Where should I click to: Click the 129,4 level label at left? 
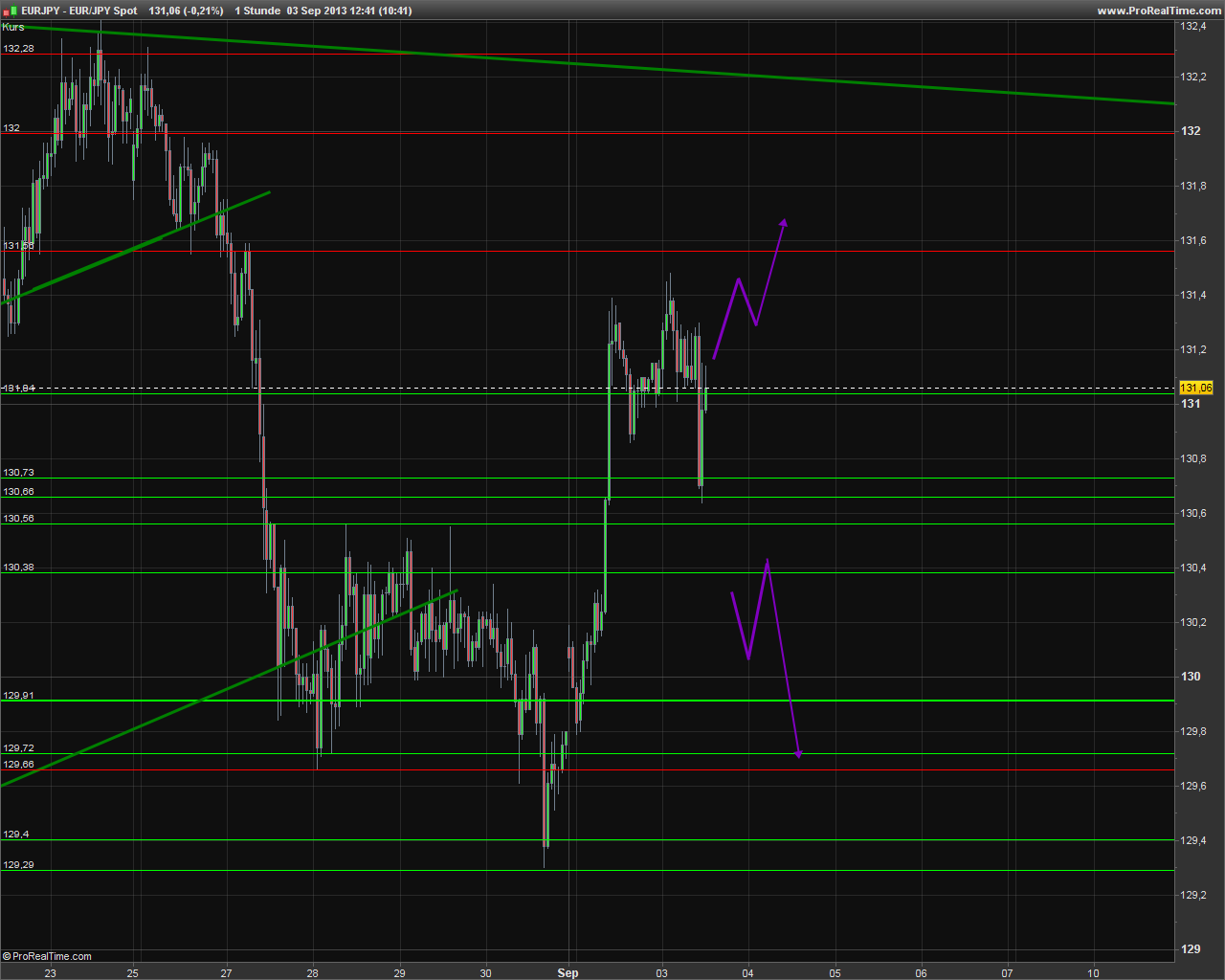click(x=15, y=835)
